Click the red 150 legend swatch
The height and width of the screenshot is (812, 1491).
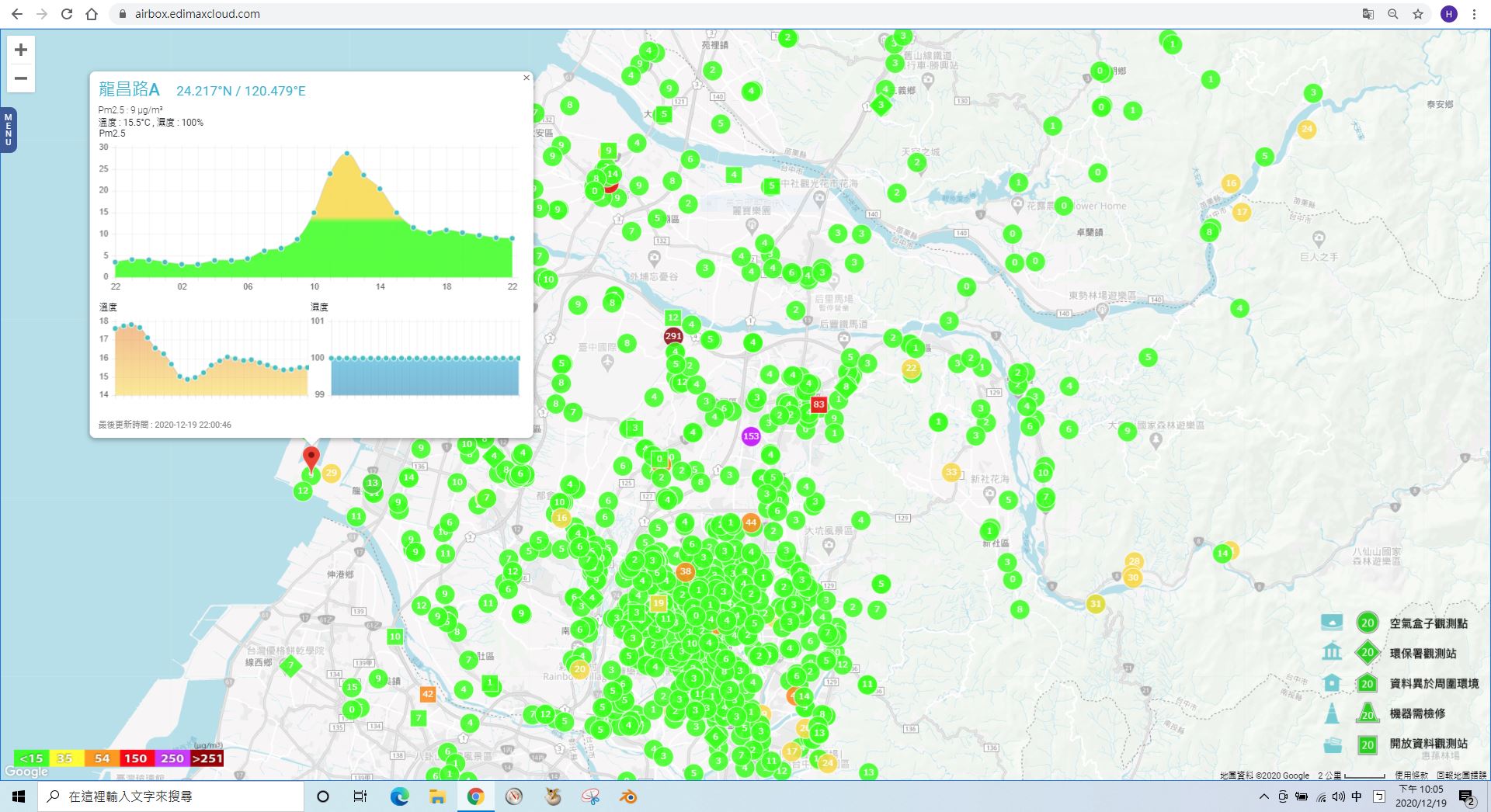tap(136, 758)
